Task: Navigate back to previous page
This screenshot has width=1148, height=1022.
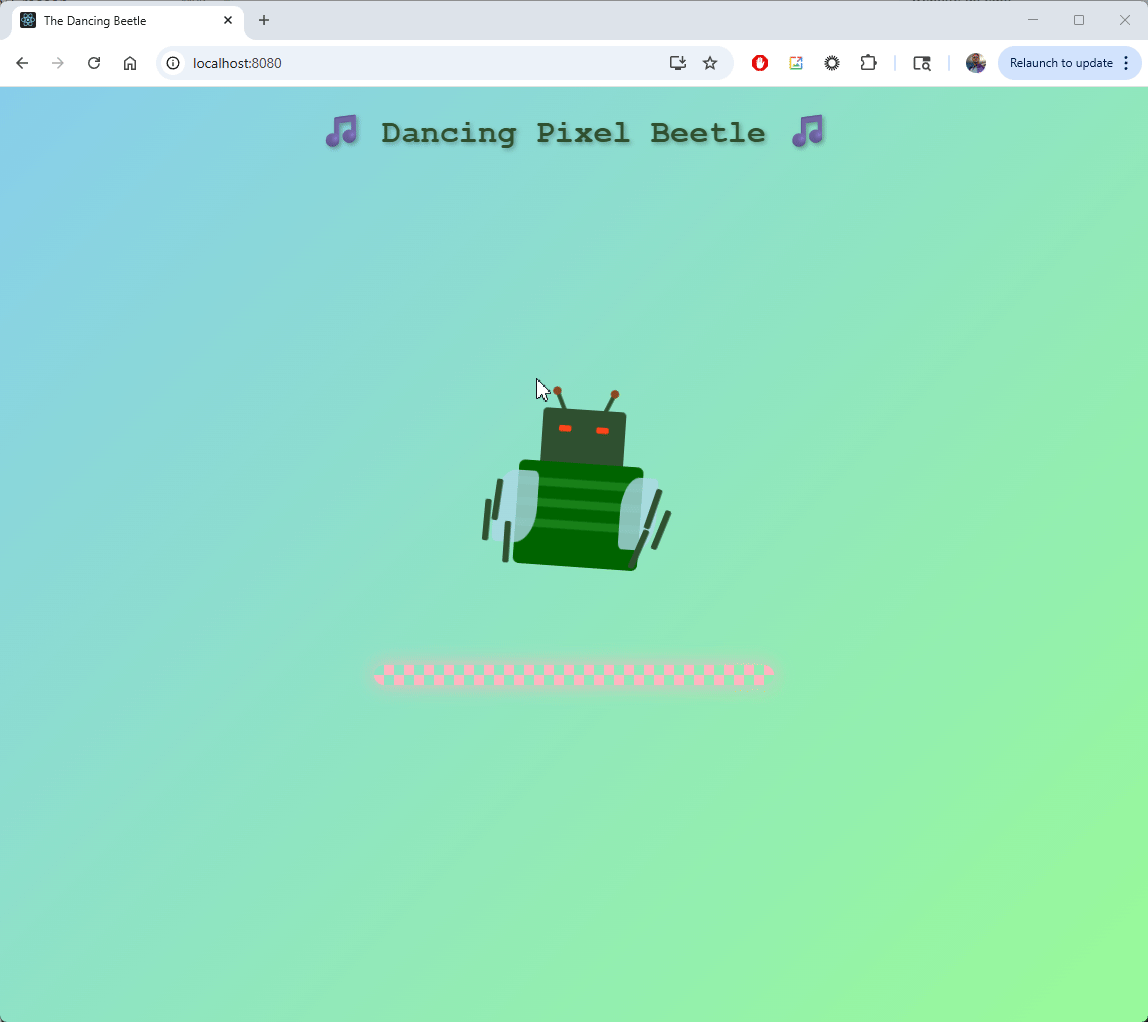Action: (x=22, y=63)
